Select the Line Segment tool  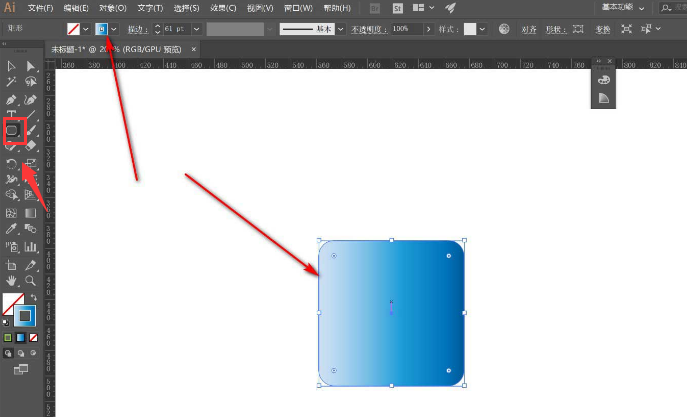30,115
